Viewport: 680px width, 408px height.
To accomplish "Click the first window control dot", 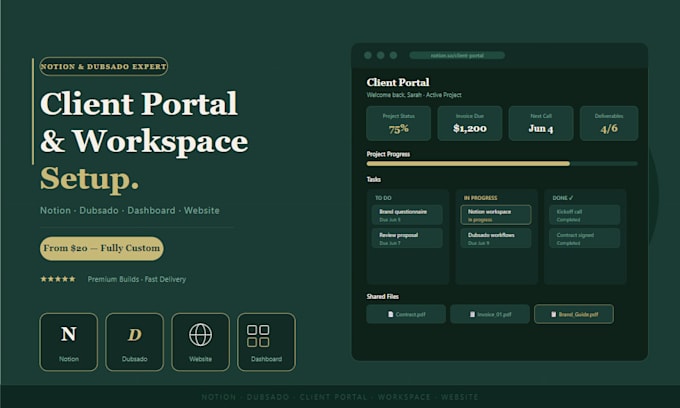I will pos(368,55).
